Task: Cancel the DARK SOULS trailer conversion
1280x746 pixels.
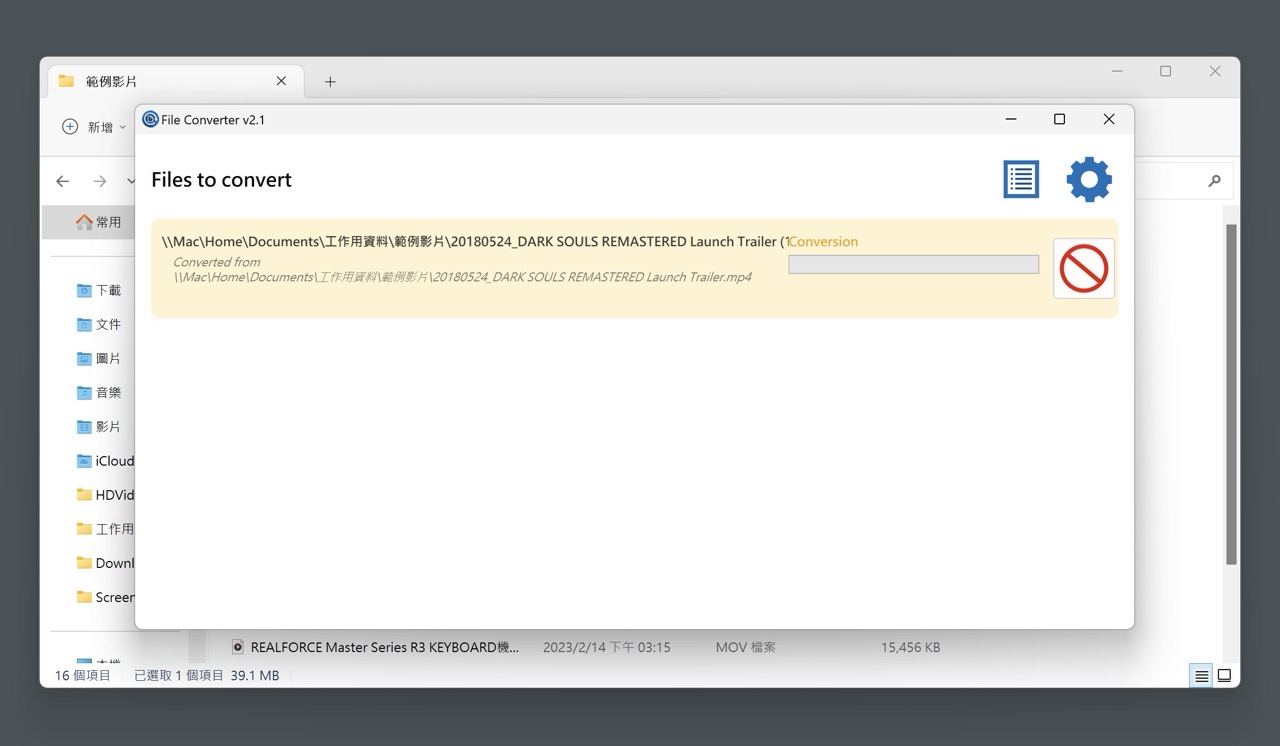Action: [1084, 268]
